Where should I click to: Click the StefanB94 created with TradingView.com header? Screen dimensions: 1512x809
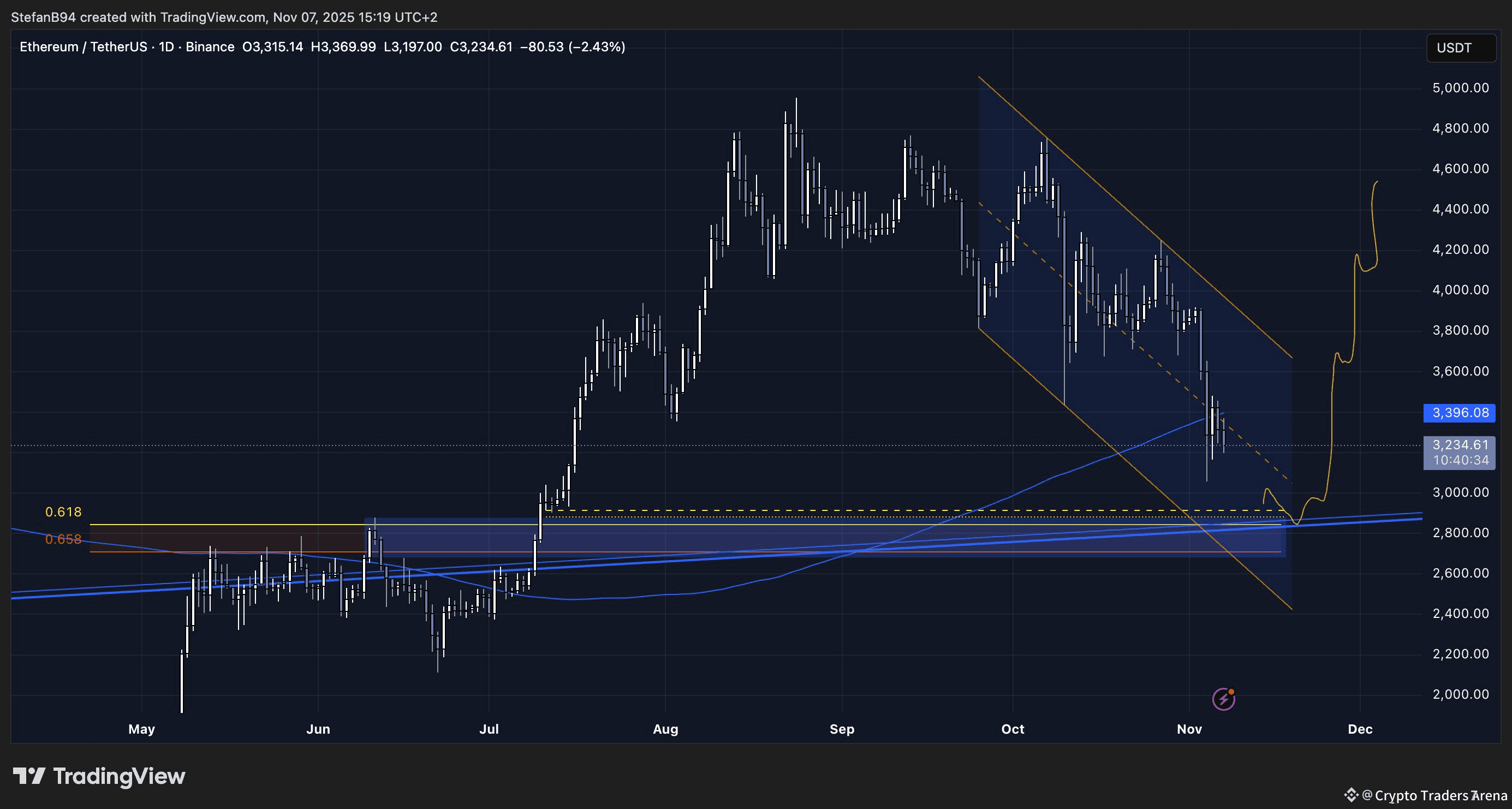click(x=224, y=17)
